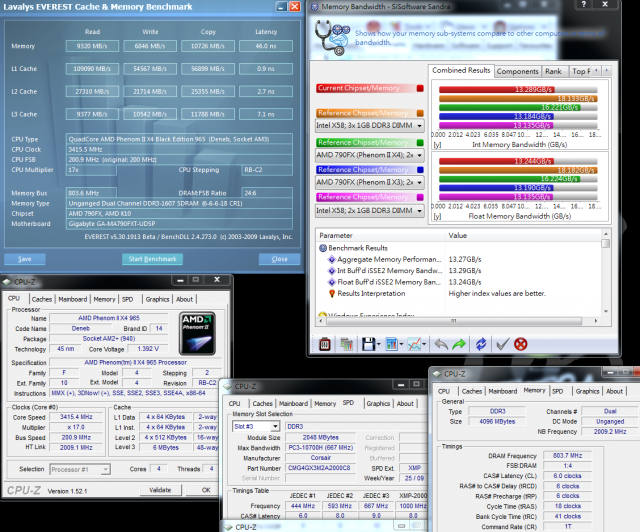Viewport: 640px width, 532px height.
Task: Click the Part Number CMG4GX3M2A2000C8 field
Action: 319,468
